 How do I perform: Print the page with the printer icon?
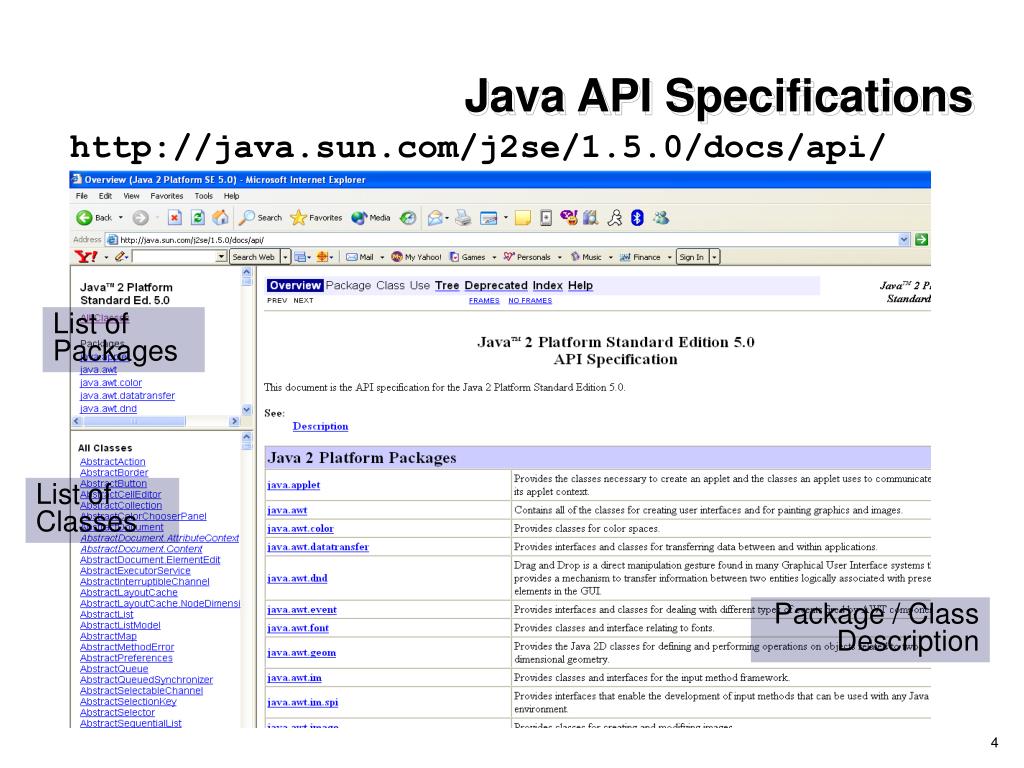click(463, 218)
